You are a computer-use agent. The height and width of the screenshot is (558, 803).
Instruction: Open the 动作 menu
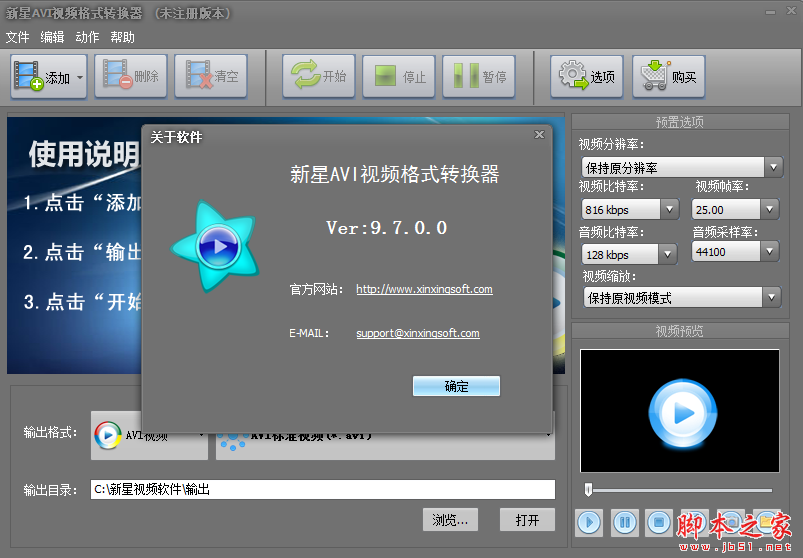[x=87, y=37]
